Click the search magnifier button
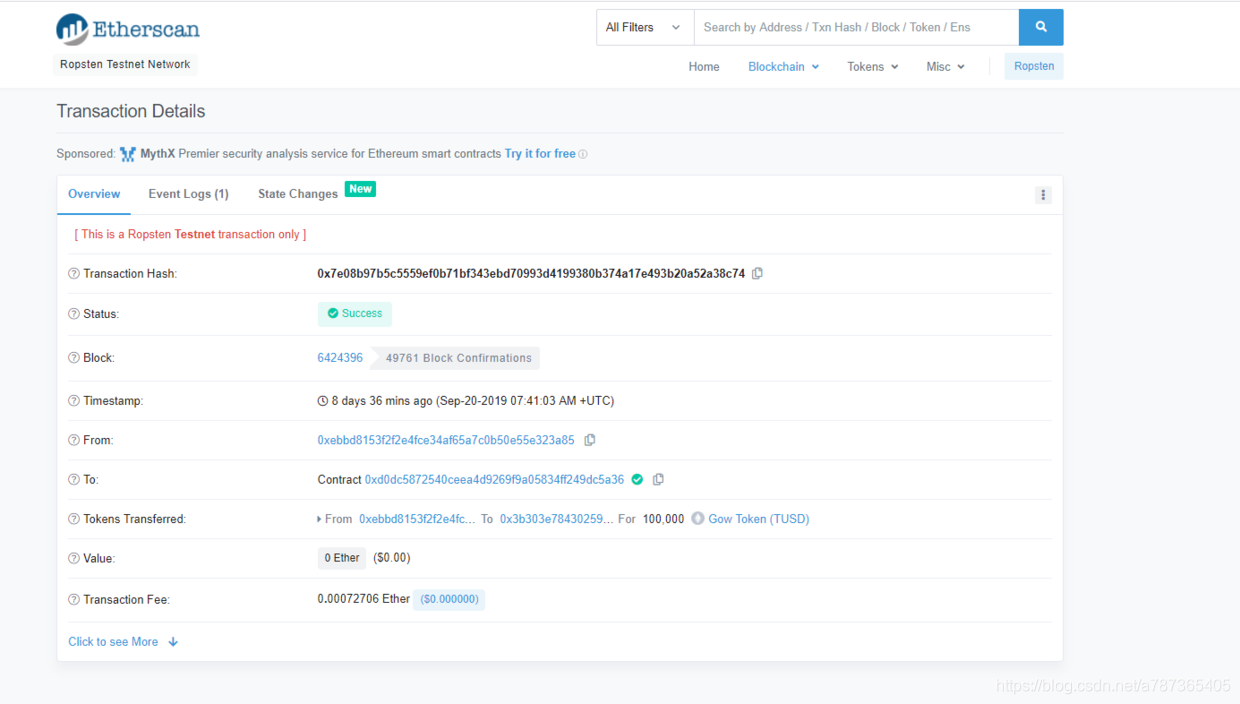The height and width of the screenshot is (704, 1240). pyautogui.click(x=1040, y=27)
